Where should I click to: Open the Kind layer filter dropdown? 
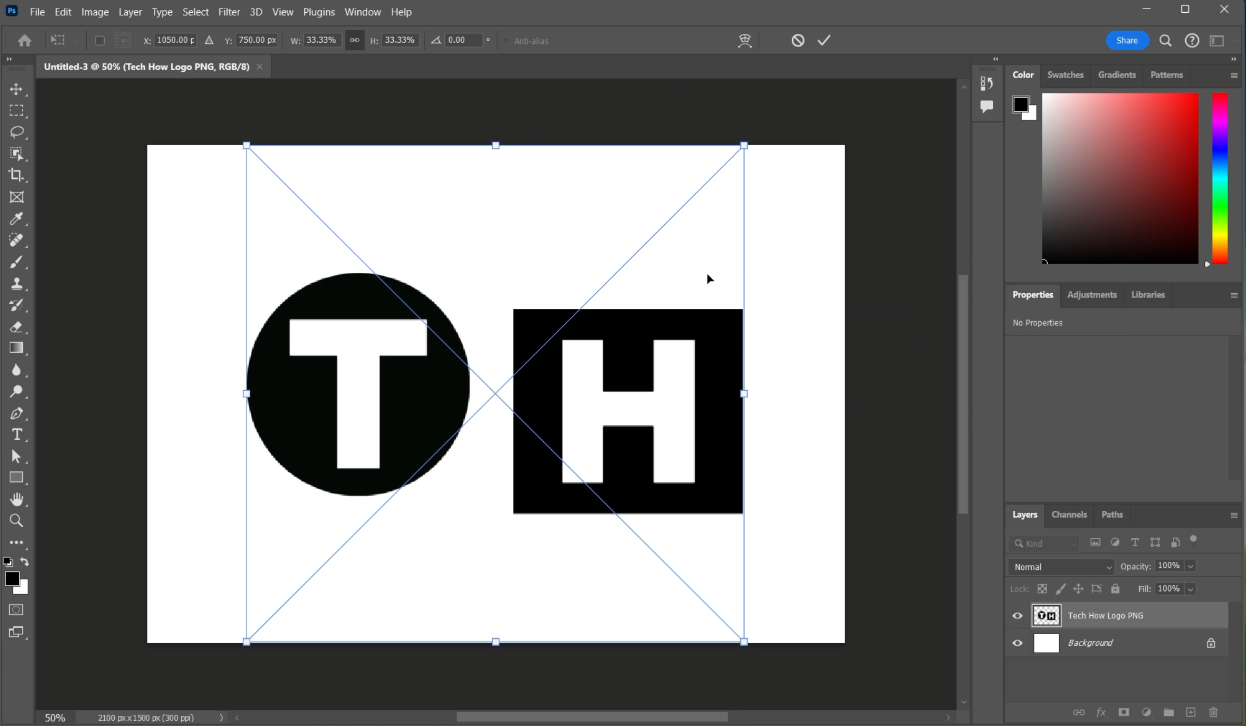click(x=1045, y=543)
